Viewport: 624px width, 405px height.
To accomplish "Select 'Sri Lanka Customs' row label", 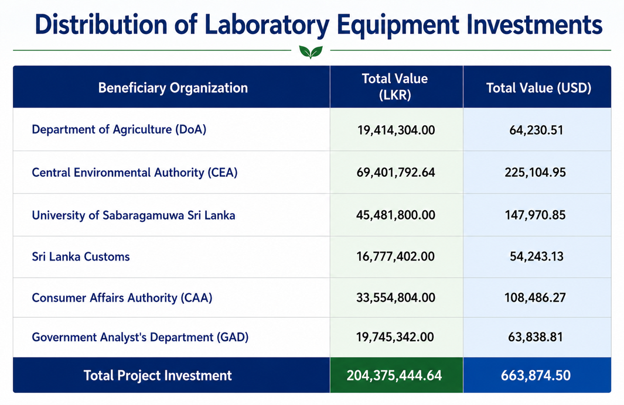I will (81, 257).
